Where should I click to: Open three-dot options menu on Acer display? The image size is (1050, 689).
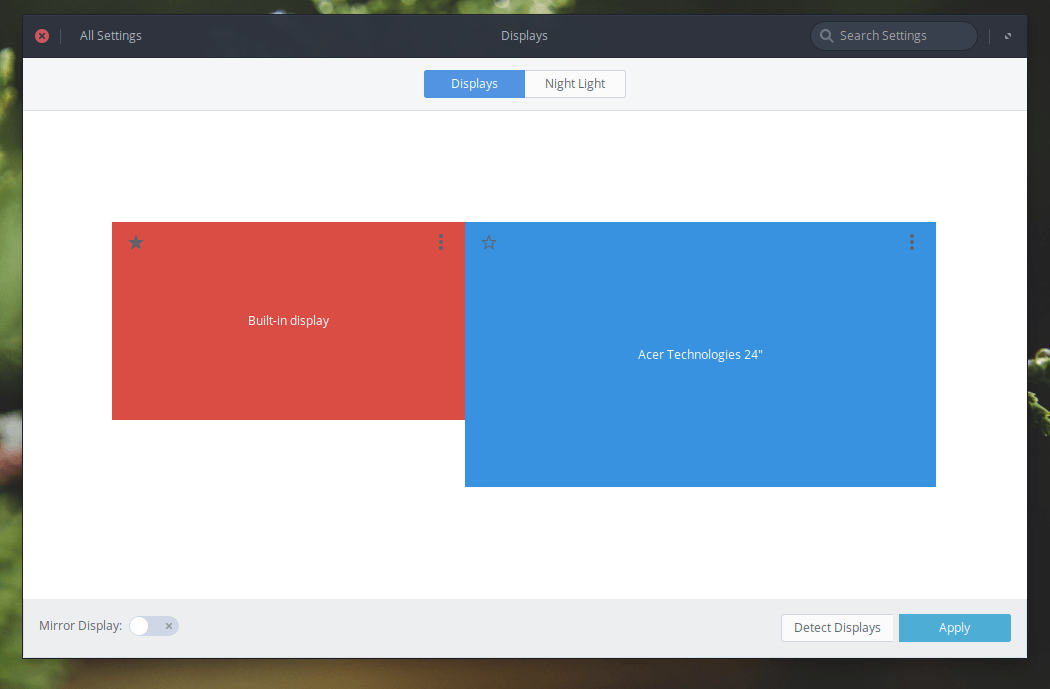coord(912,242)
